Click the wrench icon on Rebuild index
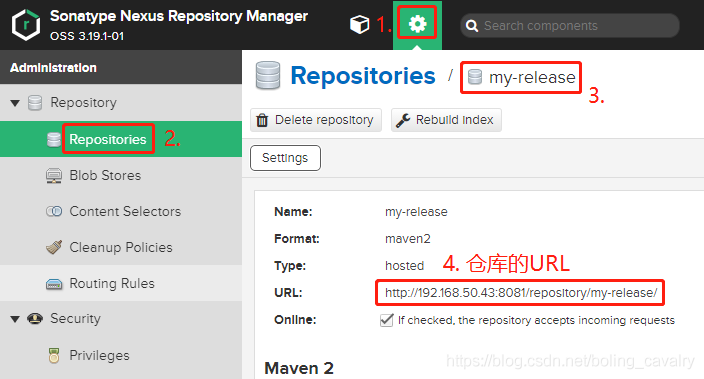Screen dimensions: 704x379 403,120
